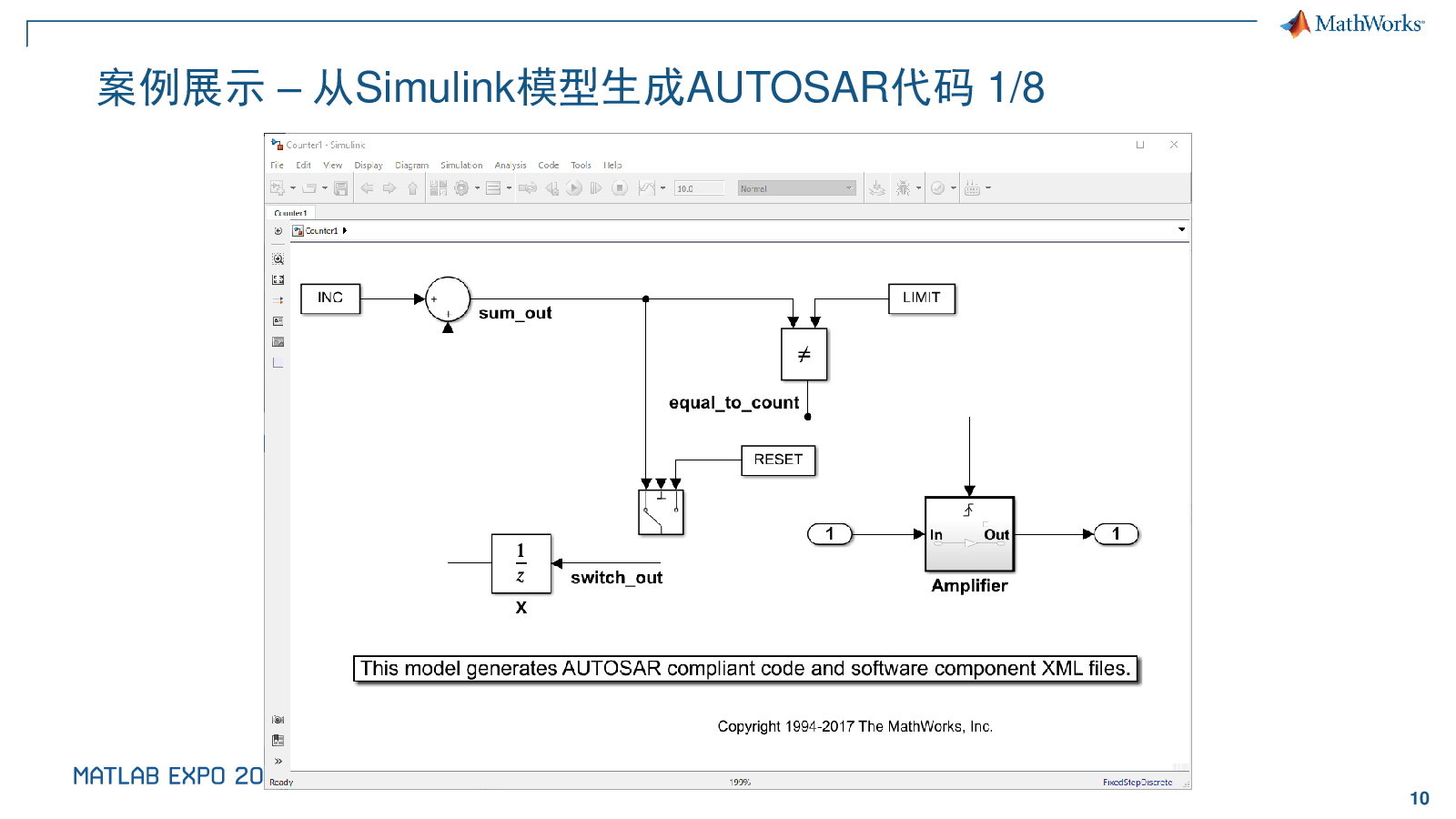1456x819 pixels.
Task: Click the Counter1 breadcrumb path item
Action: (x=321, y=231)
